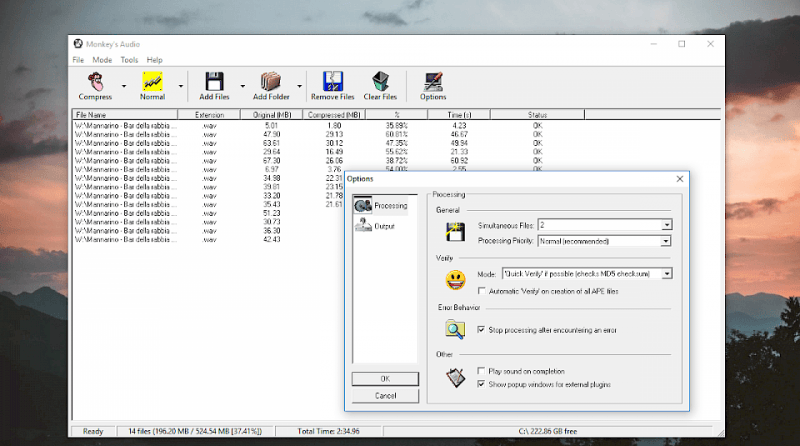Click OK in the Options dialog

(385, 379)
